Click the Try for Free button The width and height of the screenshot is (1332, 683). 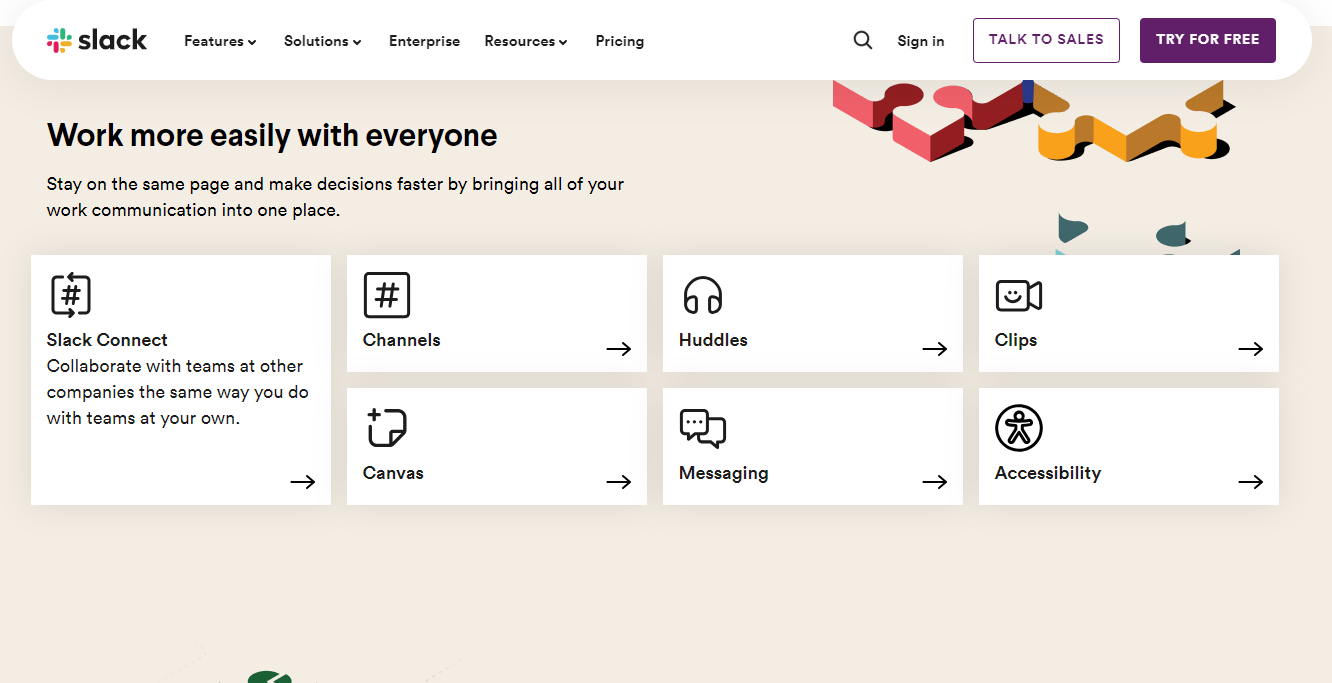click(1208, 40)
